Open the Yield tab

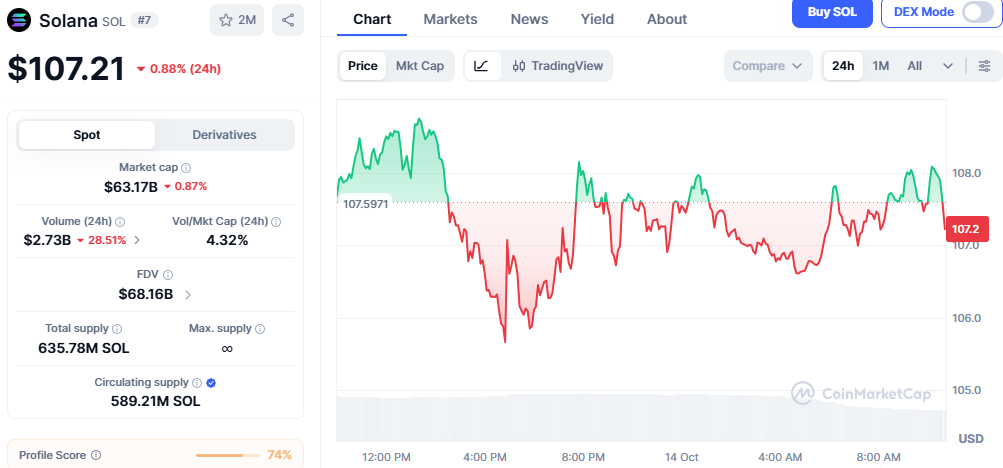pyautogui.click(x=597, y=19)
